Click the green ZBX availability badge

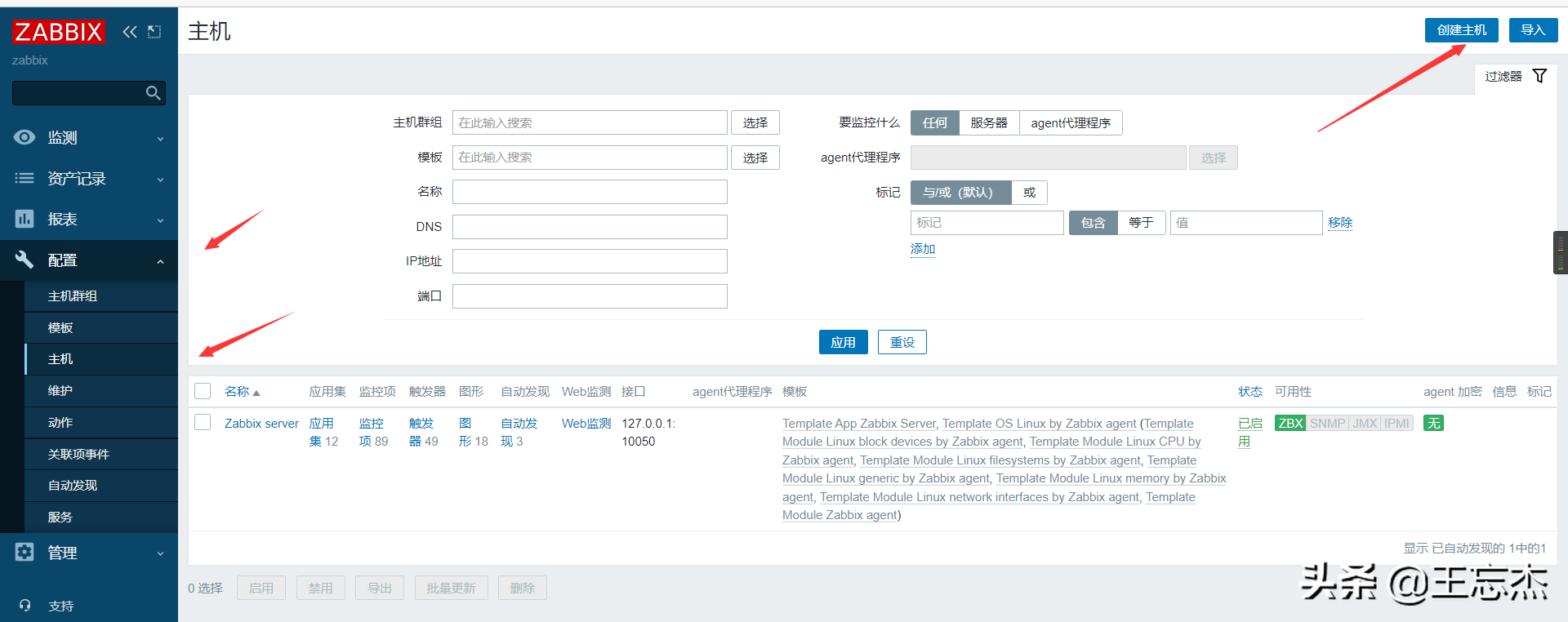tap(1290, 423)
